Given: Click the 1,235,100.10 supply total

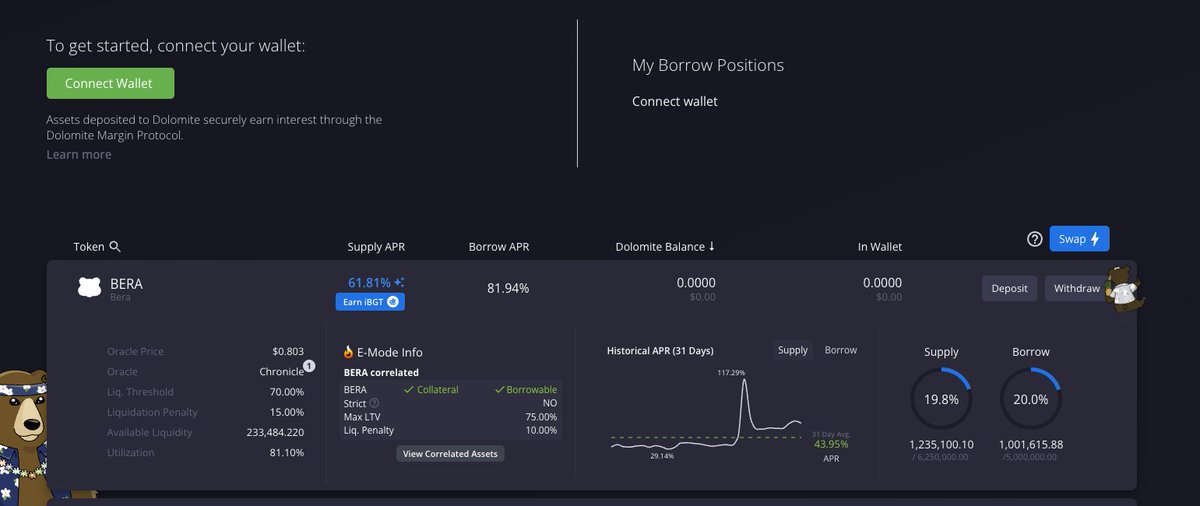Looking at the screenshot, I should (x=941, y=444).
